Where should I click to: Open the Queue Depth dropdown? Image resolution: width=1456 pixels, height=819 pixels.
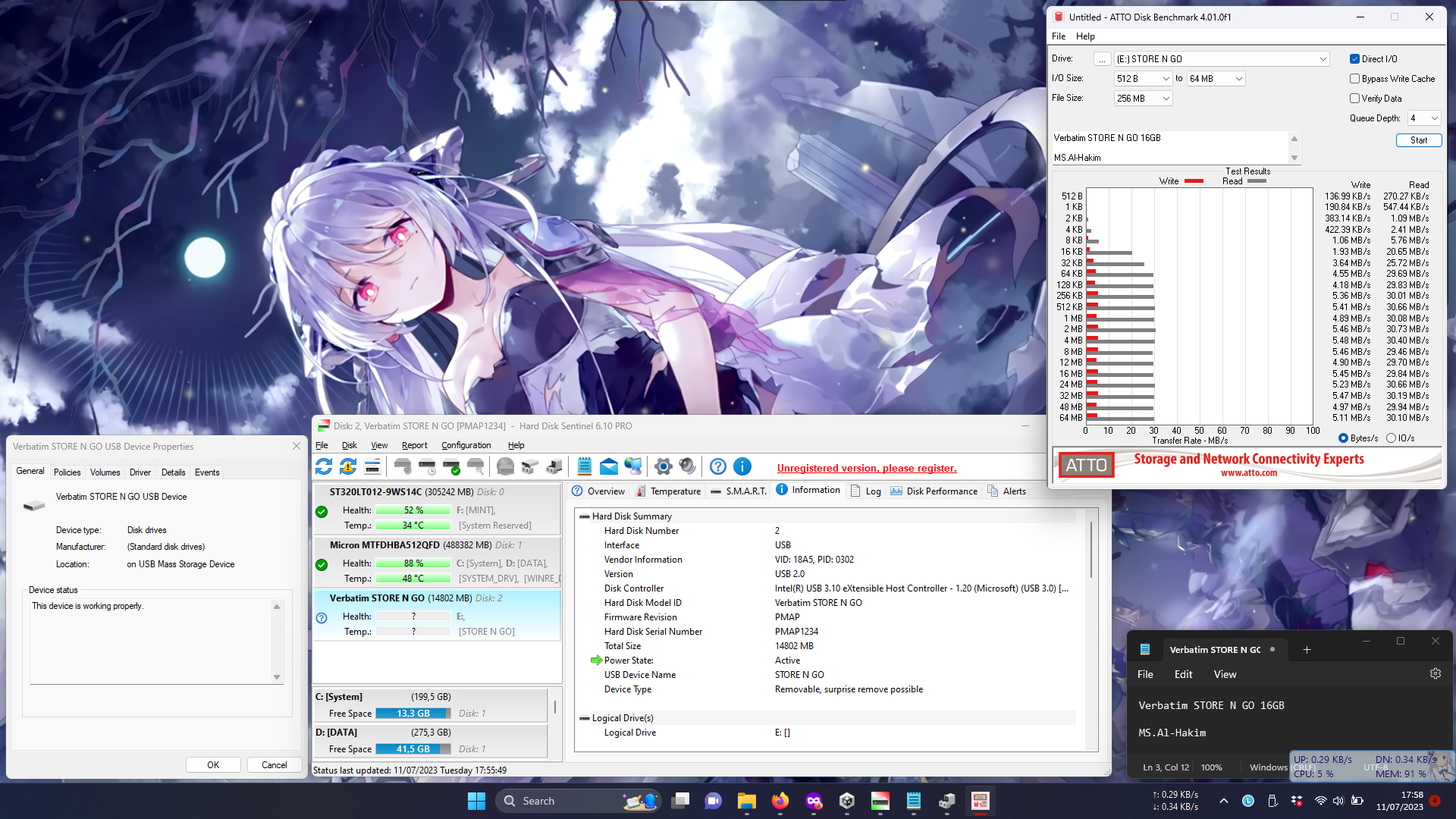click(1424, 118)
